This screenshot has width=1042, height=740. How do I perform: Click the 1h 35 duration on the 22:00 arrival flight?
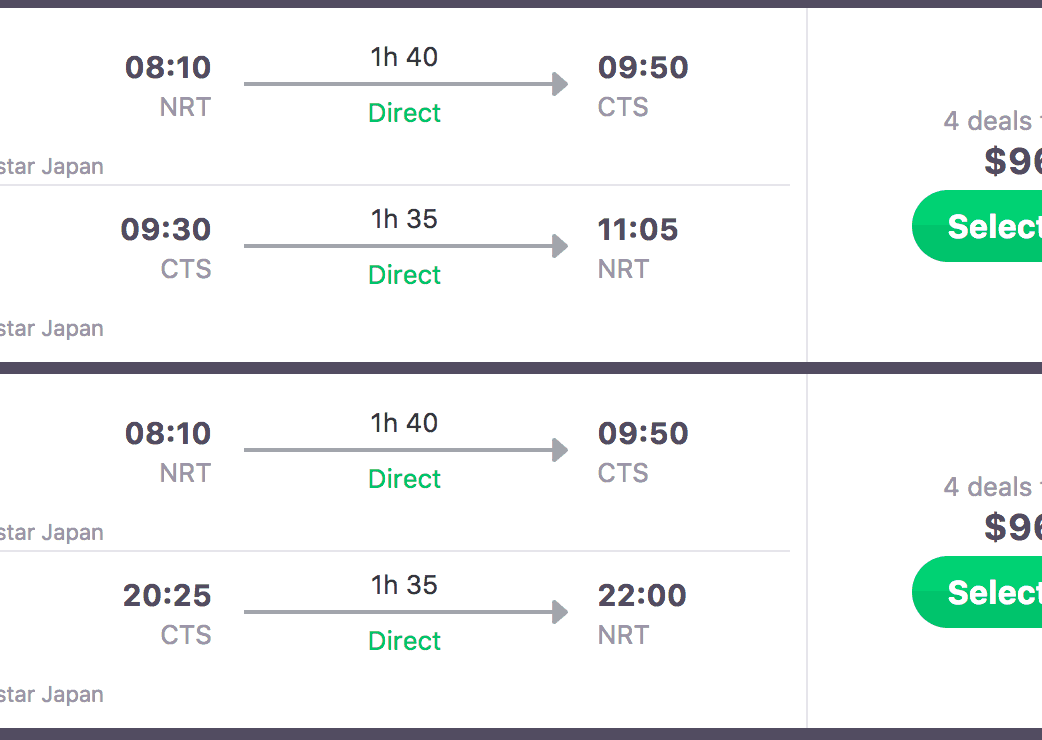(x=405, y=585)
